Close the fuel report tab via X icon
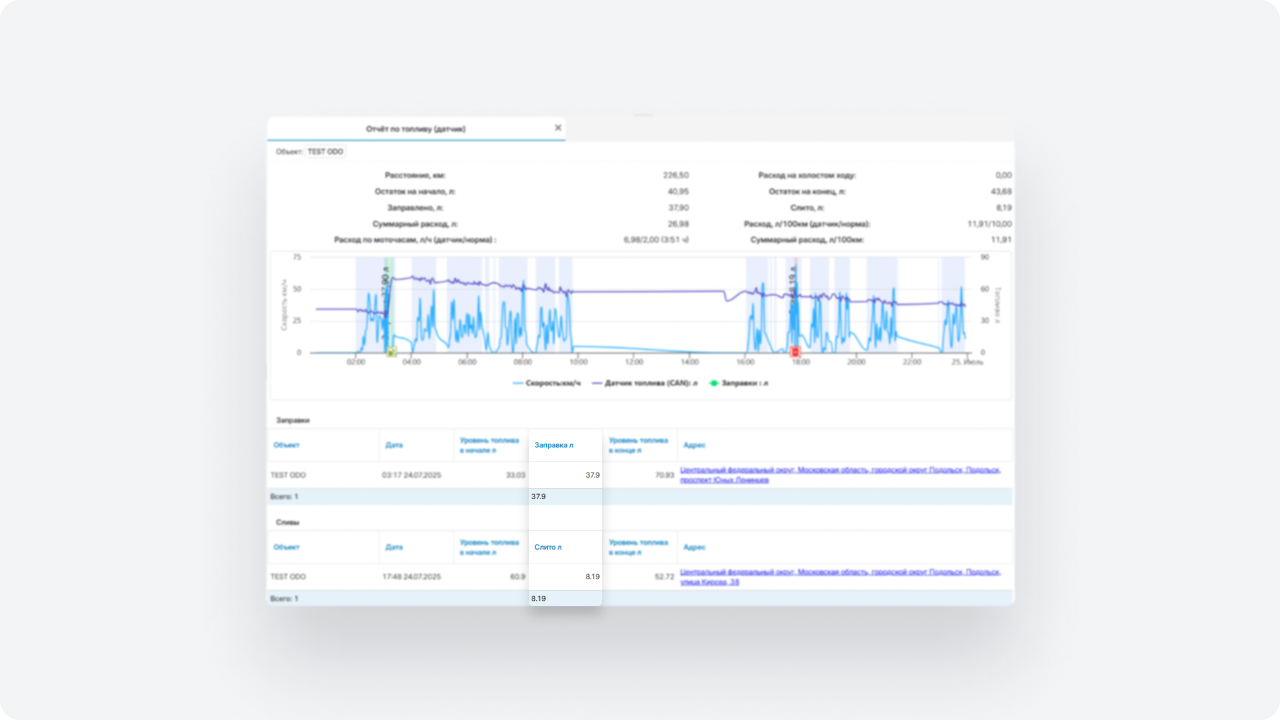 (558, 128)
